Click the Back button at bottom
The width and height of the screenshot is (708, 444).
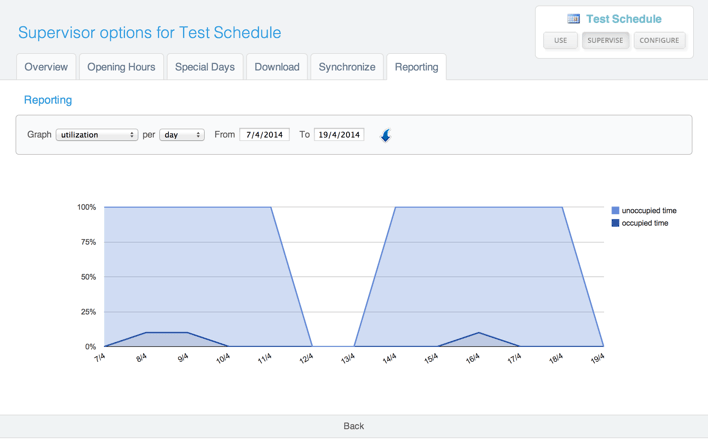[x=354, y=426]
